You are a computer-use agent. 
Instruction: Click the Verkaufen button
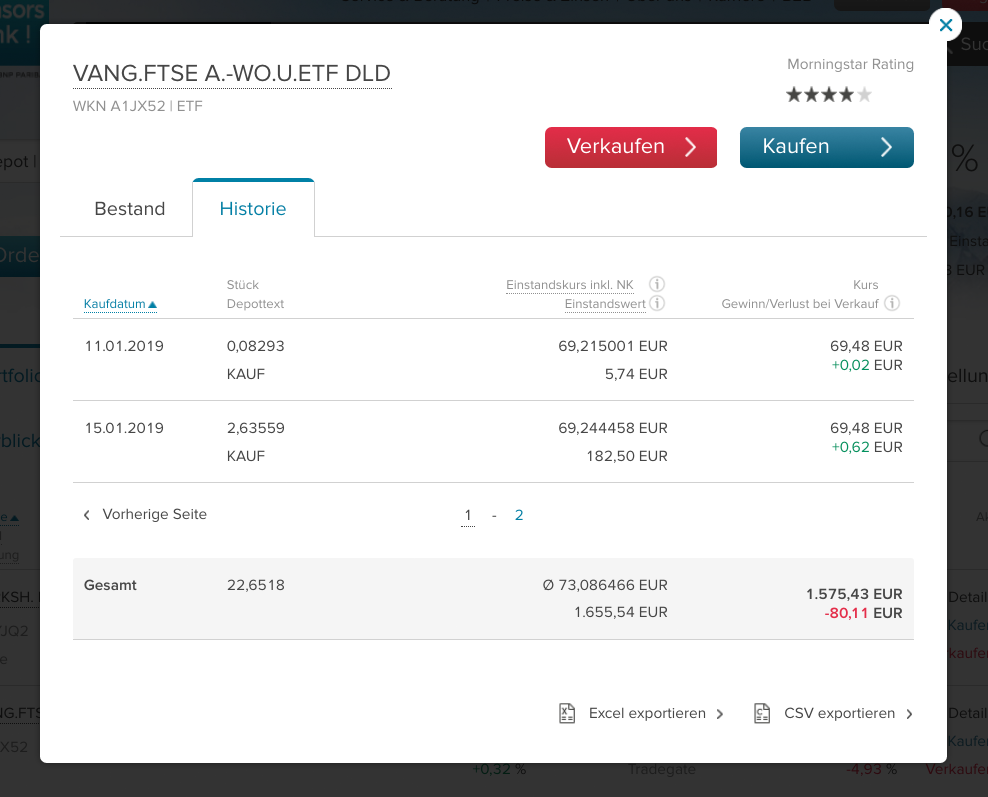[631, 147]
